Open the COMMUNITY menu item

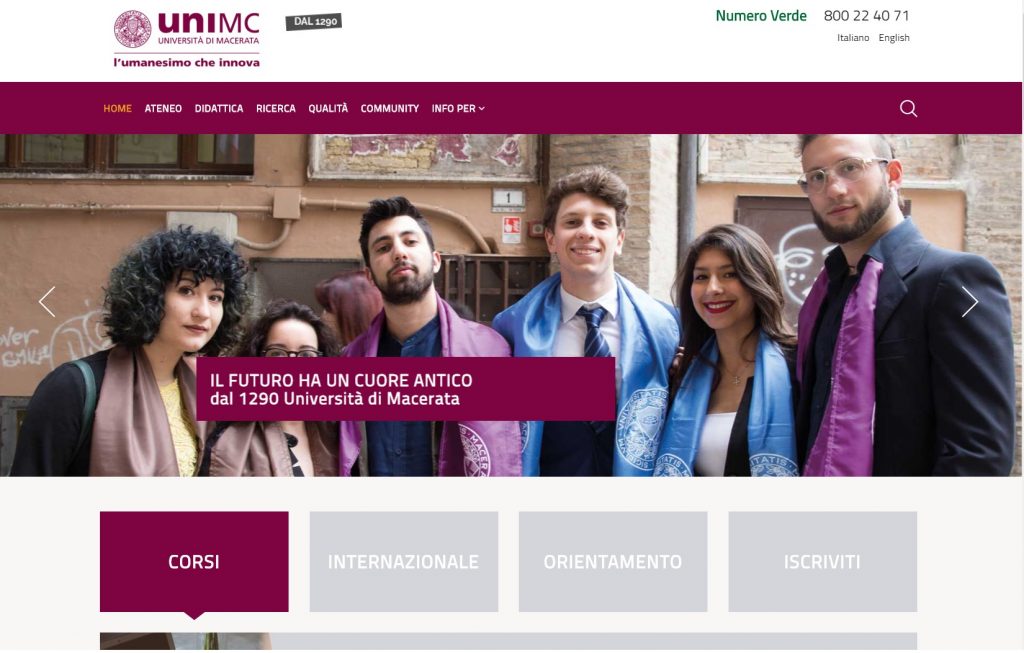390,108
